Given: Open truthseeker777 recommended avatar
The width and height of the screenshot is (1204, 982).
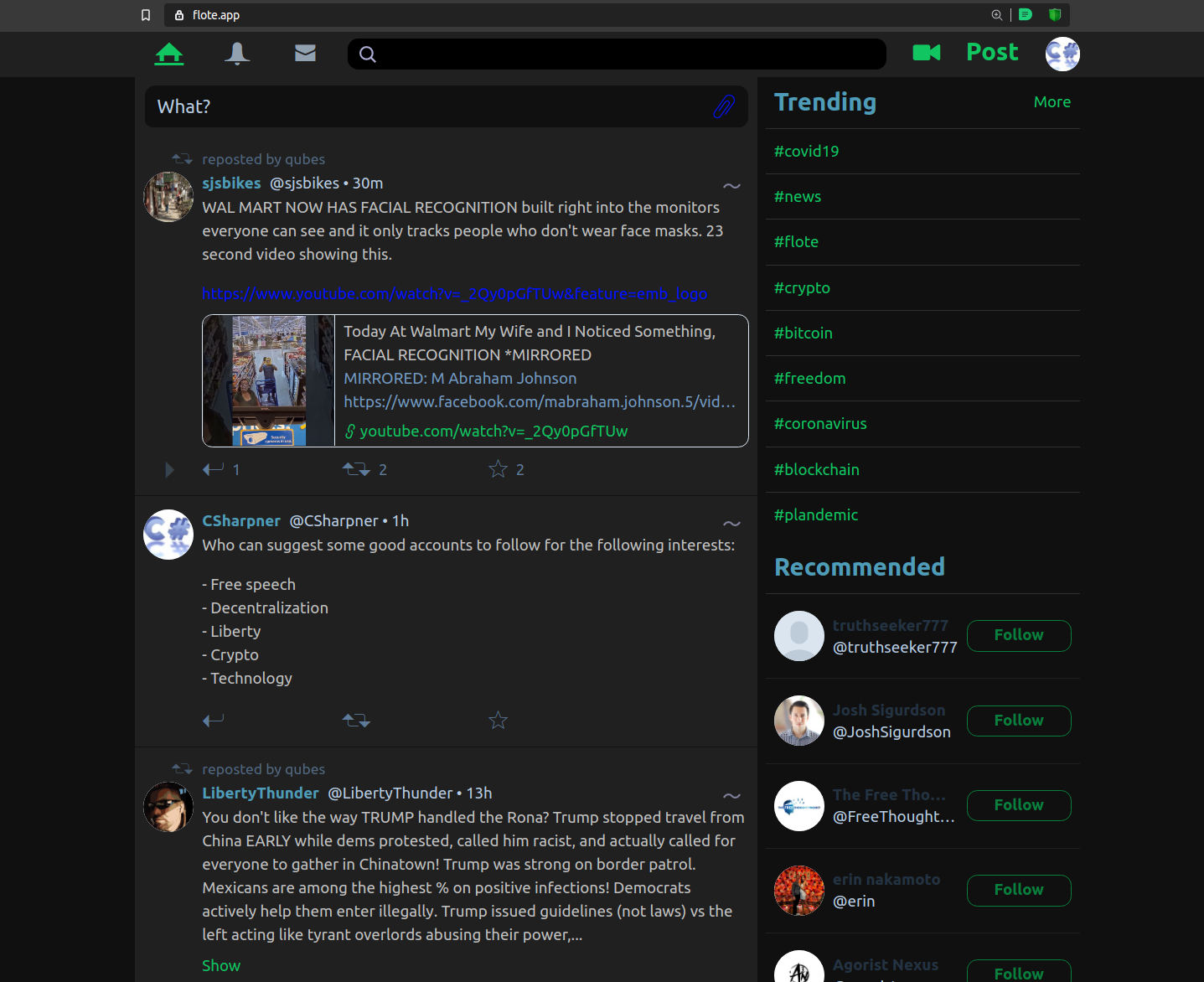Looking at the screenshot, I should tap(799, 636).
